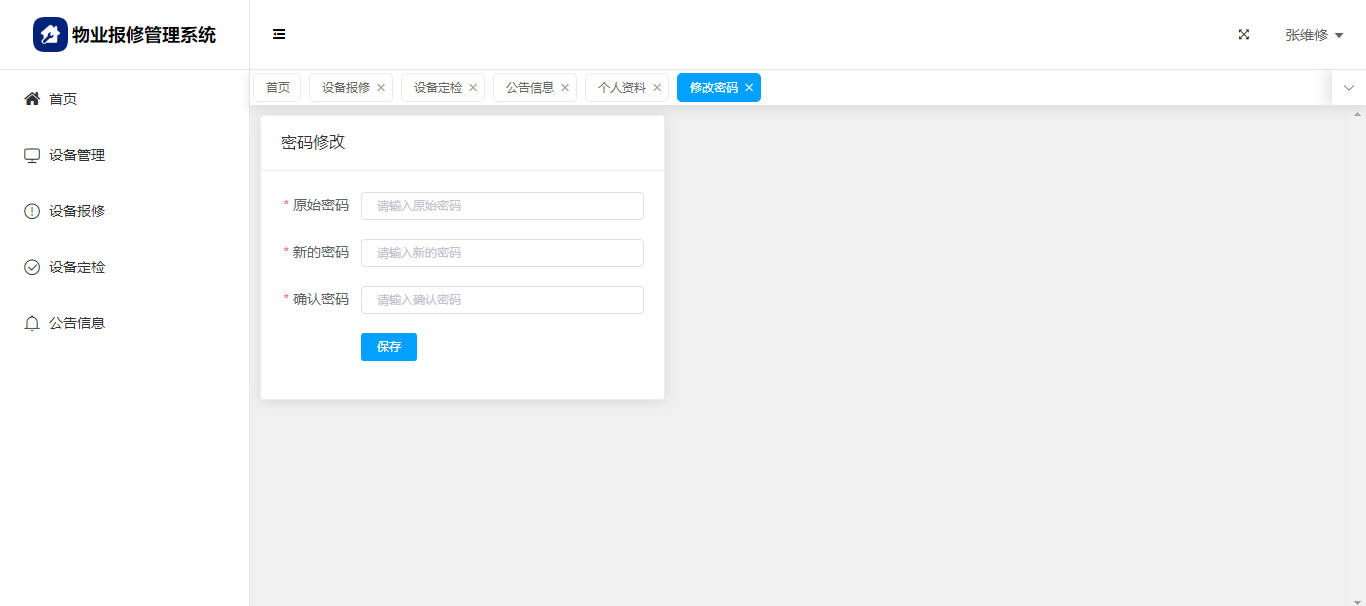Focus the 确认密码 input field
The height and width of the screenshot is (606, 1366).
click(502, 300)
